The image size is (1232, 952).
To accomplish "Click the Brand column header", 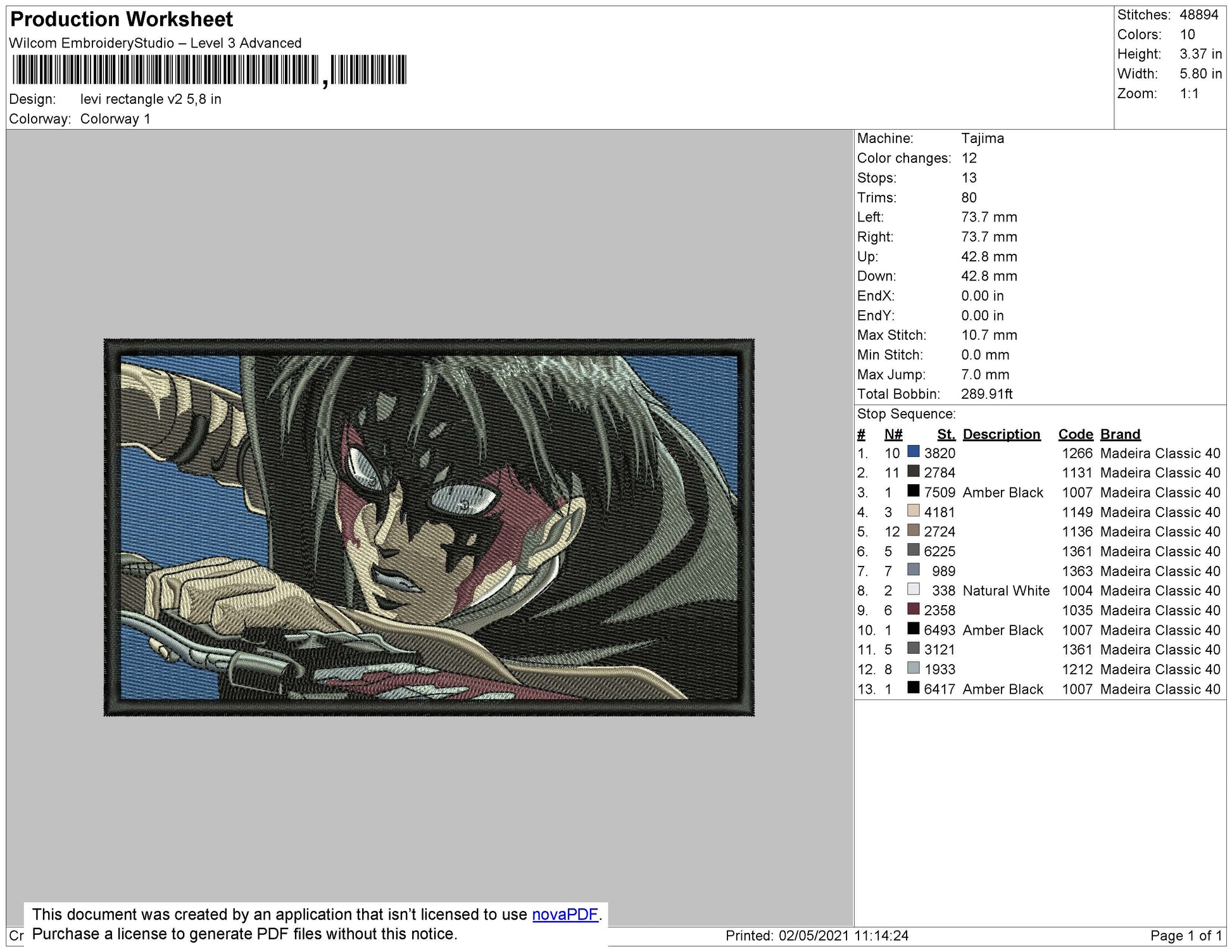I will click(x=1120, y=434).
